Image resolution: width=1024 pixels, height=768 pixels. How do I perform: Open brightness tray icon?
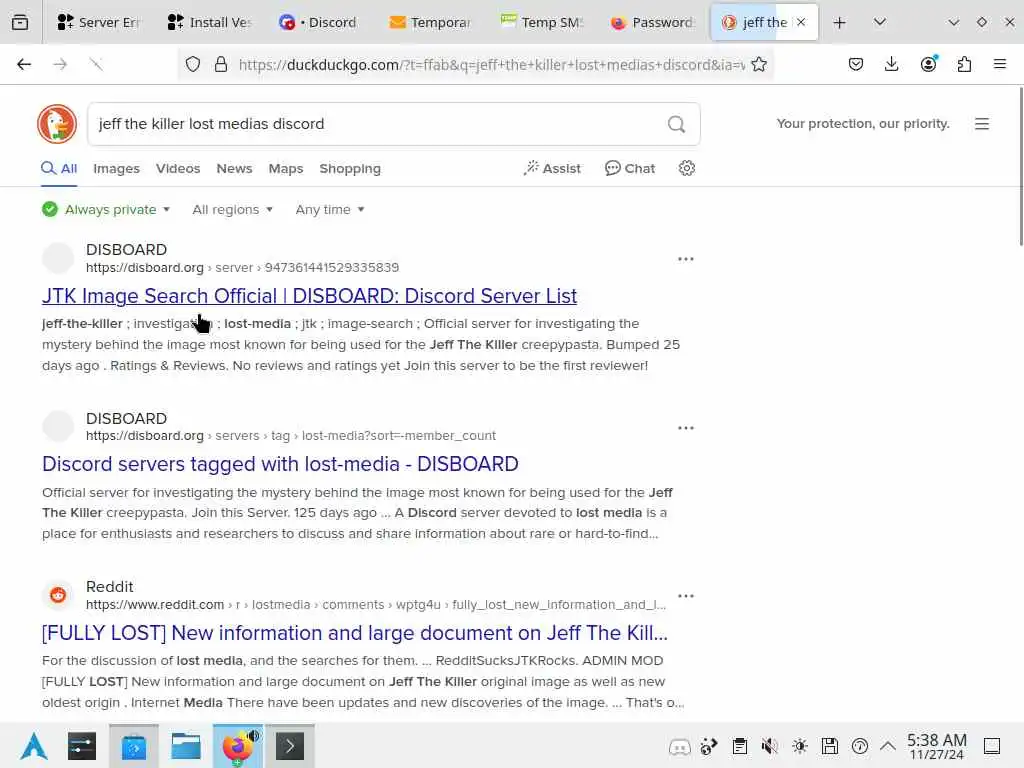click(800, 746)
